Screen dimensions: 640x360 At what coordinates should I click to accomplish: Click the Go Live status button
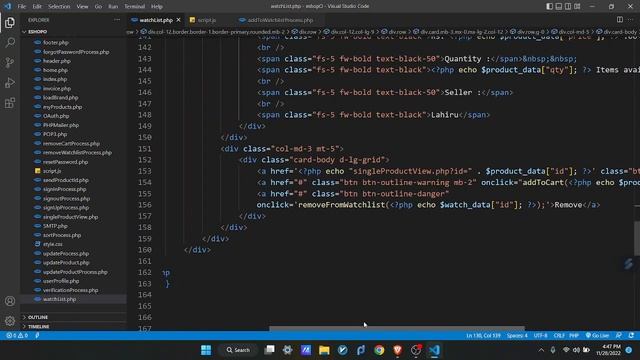coord(597,336)
